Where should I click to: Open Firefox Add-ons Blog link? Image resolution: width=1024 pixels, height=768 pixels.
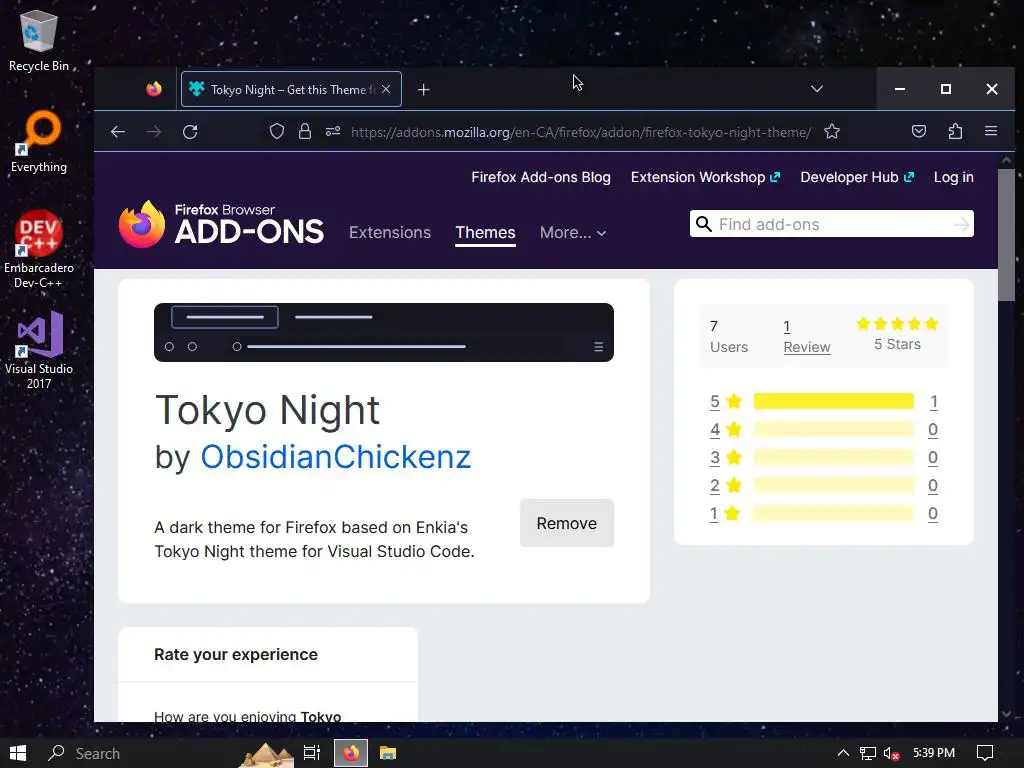(x=541, y=177)
